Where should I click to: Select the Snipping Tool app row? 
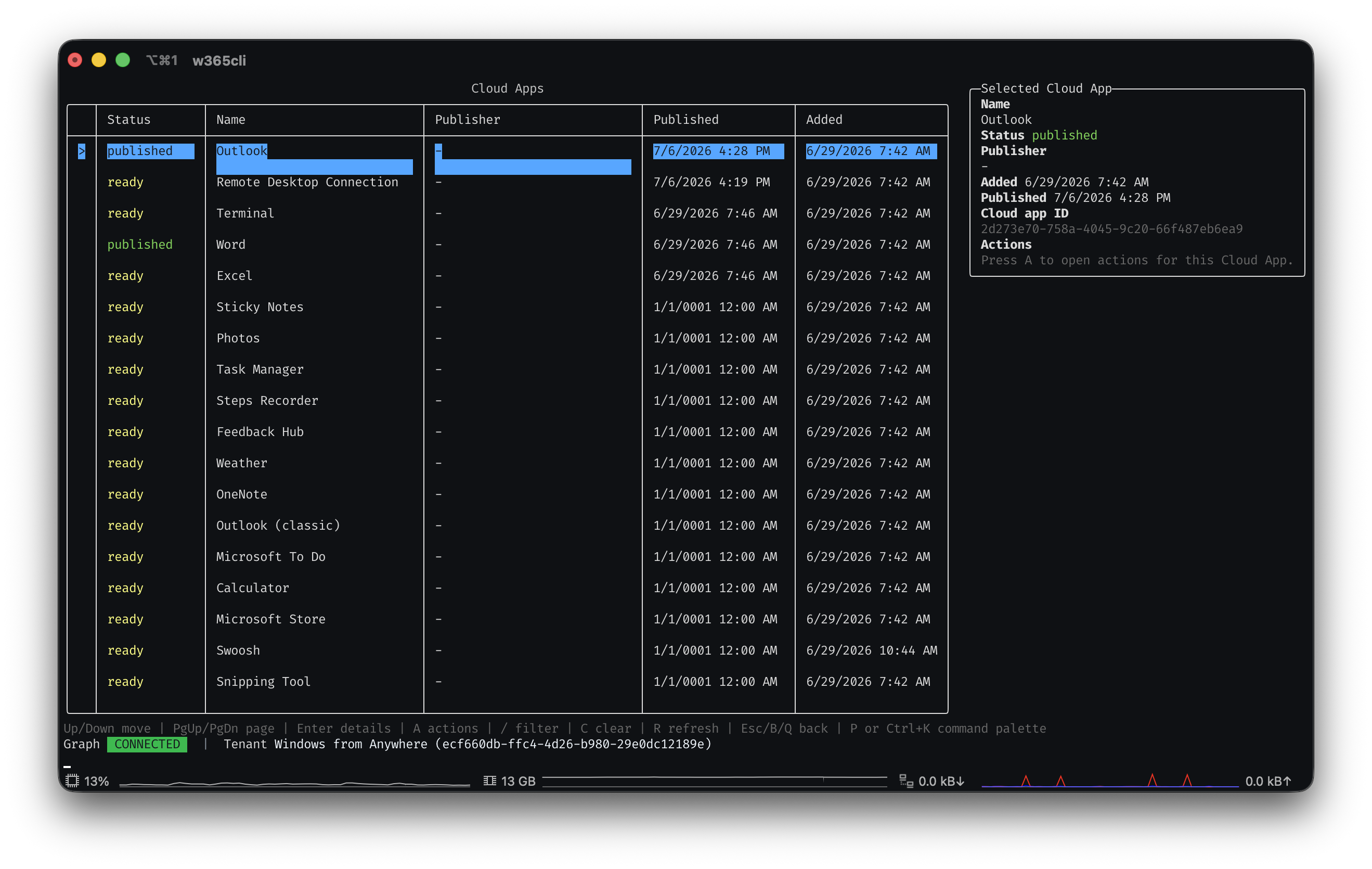(507, 682)
